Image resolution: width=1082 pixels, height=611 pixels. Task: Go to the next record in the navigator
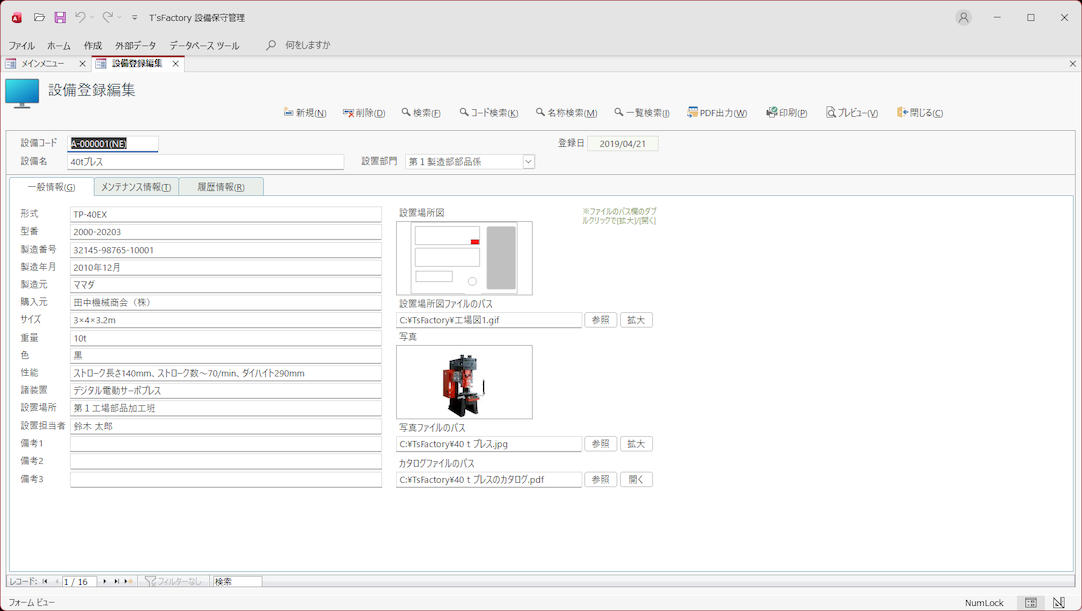pyautogui.click(x=105, y=581)
